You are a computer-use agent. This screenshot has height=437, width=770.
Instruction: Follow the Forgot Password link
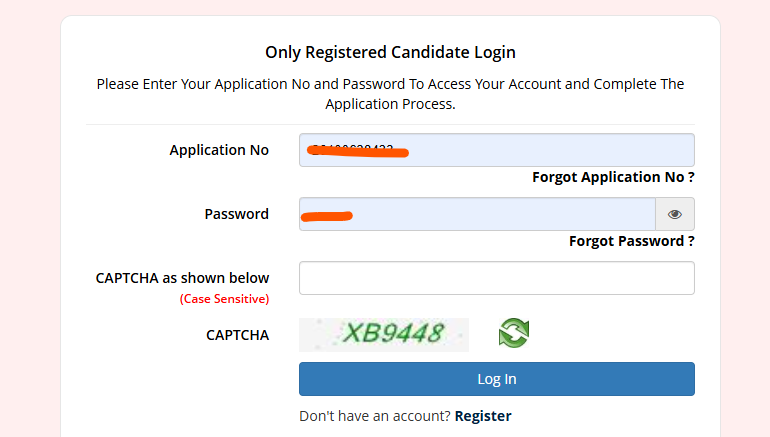click(x=631, y=241)
